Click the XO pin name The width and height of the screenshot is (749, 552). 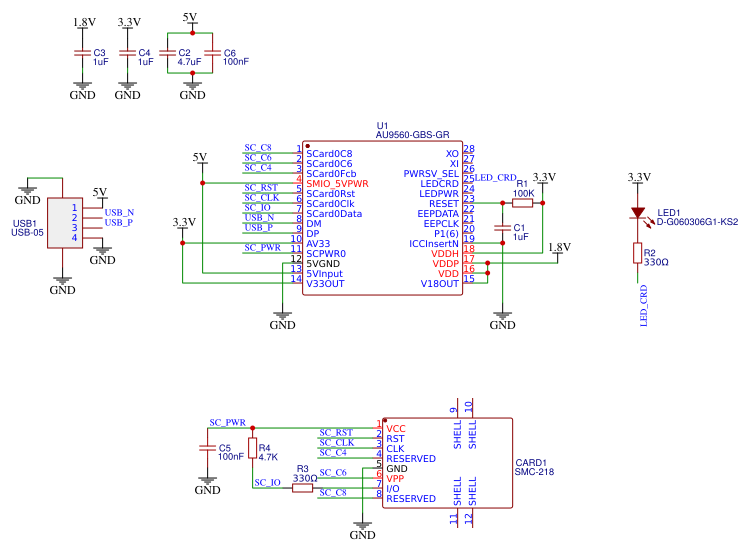click(452, 154)
